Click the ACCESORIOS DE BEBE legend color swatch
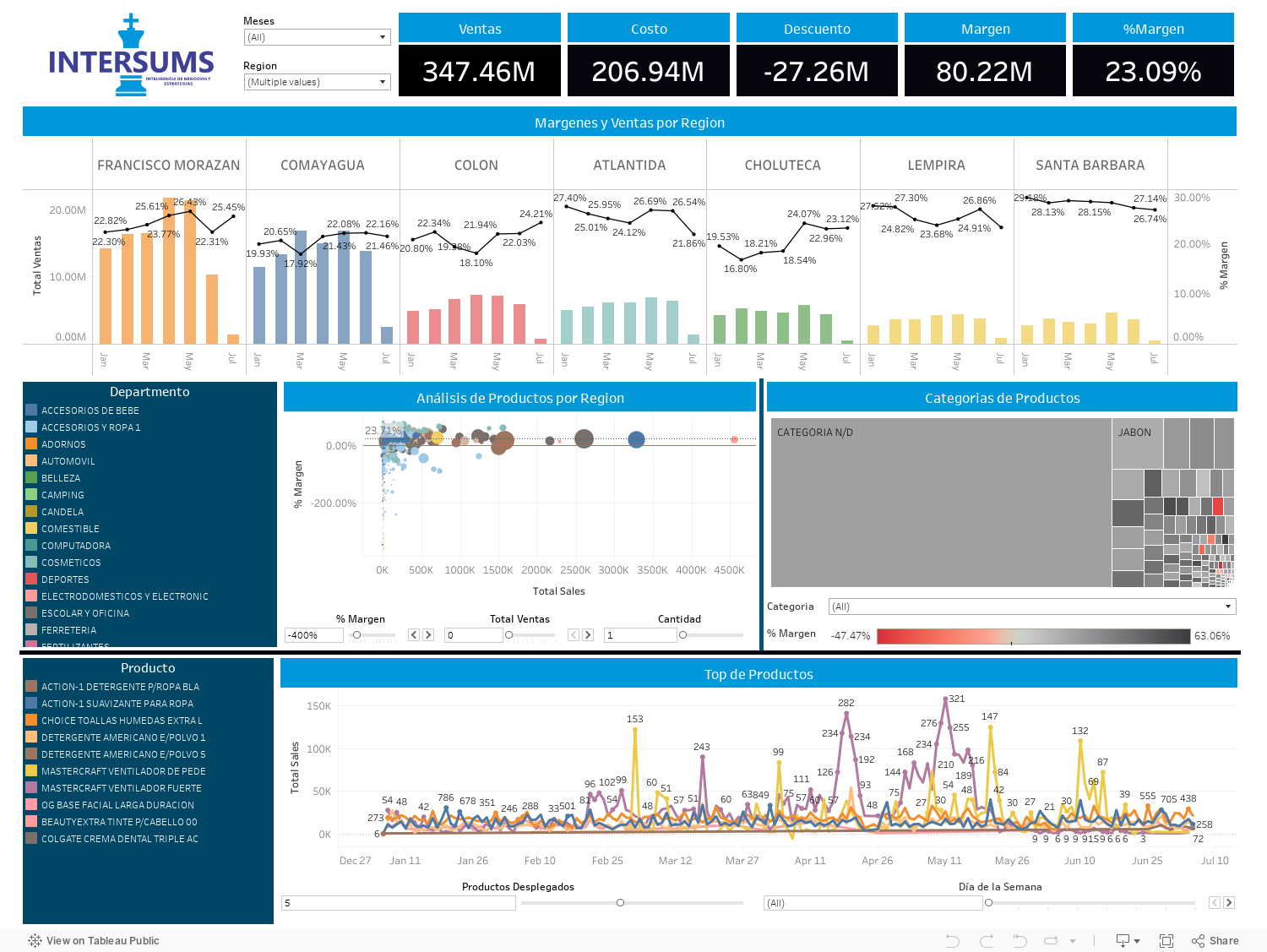 tap(31, 410)
